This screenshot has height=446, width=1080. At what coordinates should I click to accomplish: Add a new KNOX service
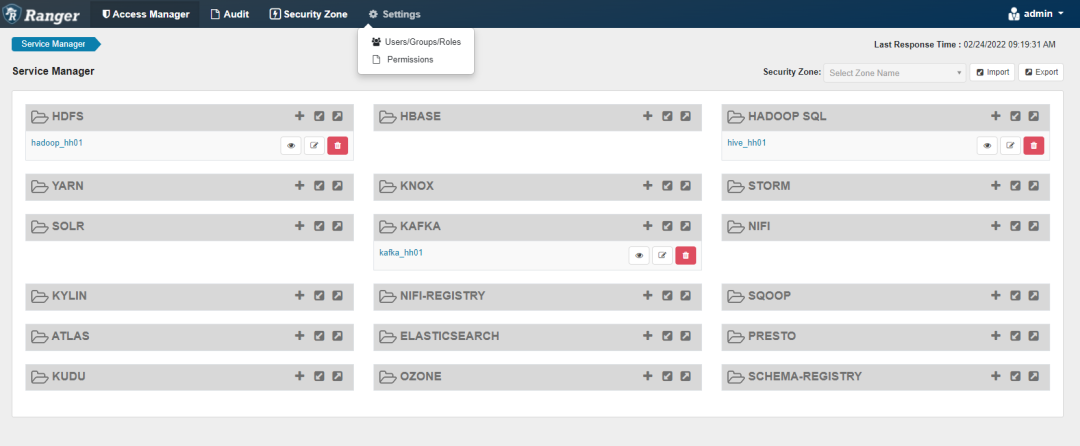coord(647,186)
